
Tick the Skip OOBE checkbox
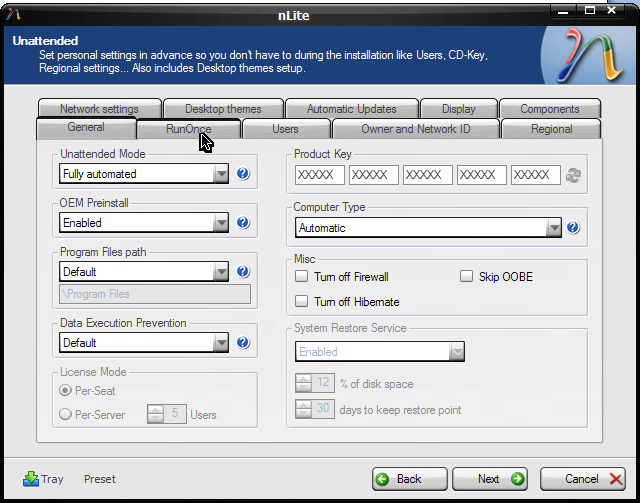pyautogui.click(x=466, y=276)
